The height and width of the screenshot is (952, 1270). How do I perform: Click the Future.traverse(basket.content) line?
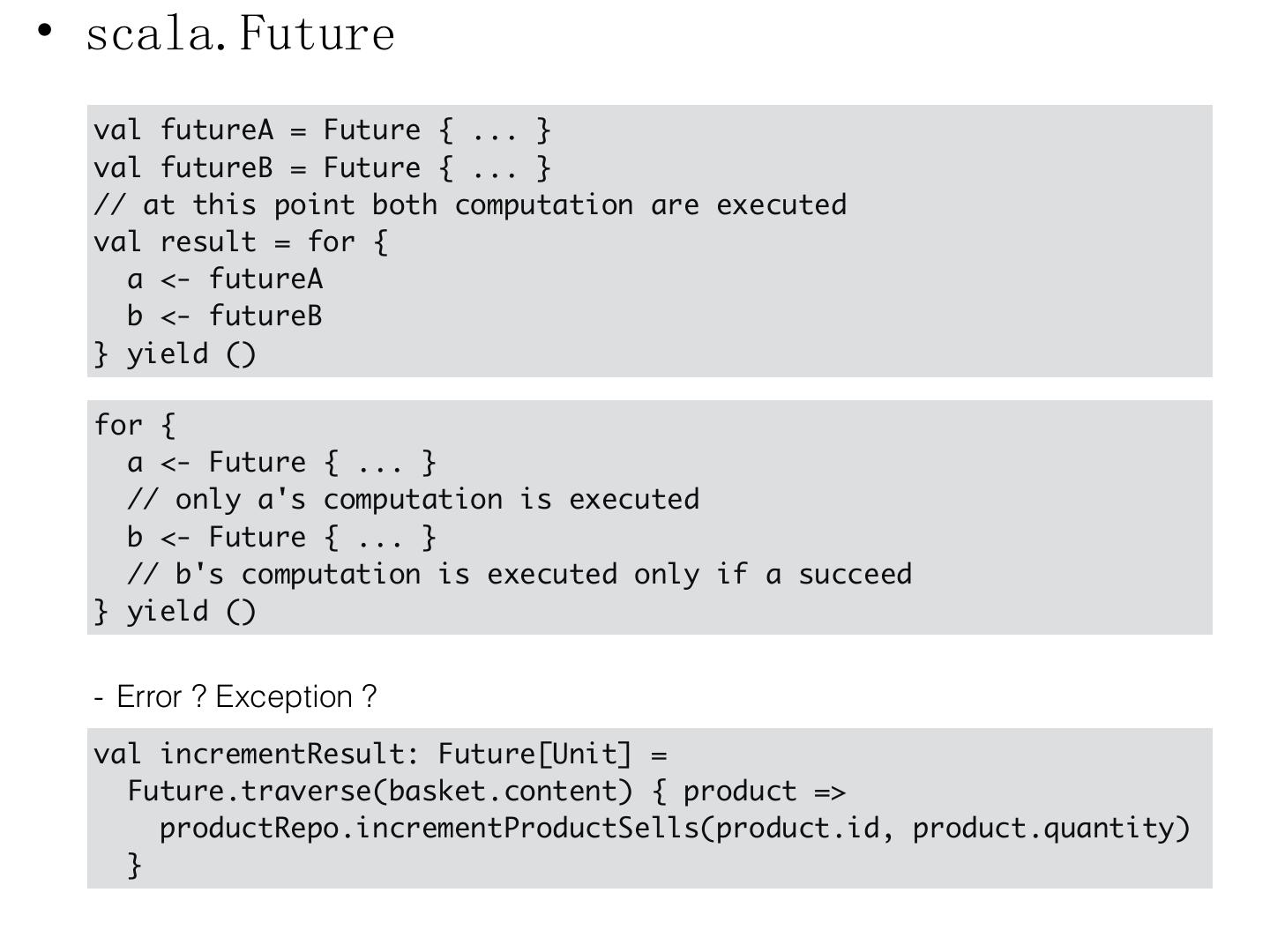[x=486, y=792]
